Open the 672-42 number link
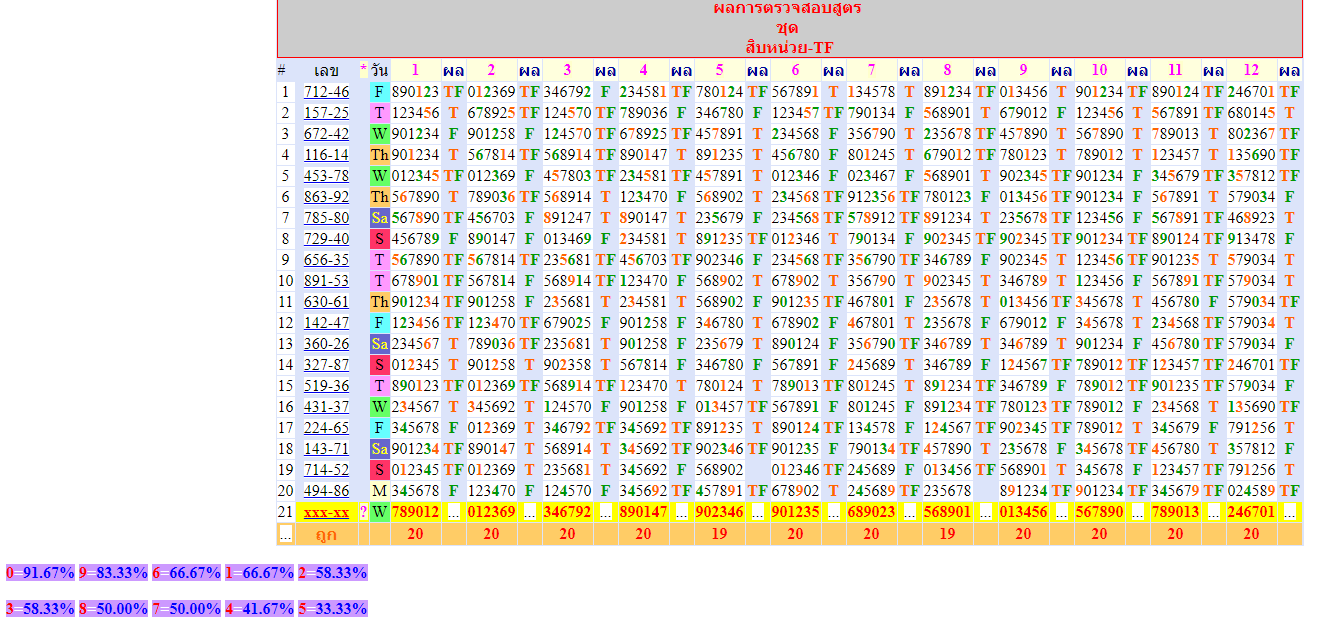The image size is (1318, 627). pyautogui.click(x=327, y=134)
